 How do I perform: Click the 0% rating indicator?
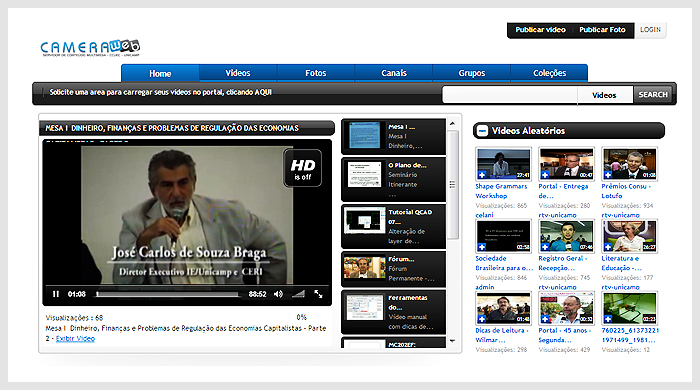301,317
